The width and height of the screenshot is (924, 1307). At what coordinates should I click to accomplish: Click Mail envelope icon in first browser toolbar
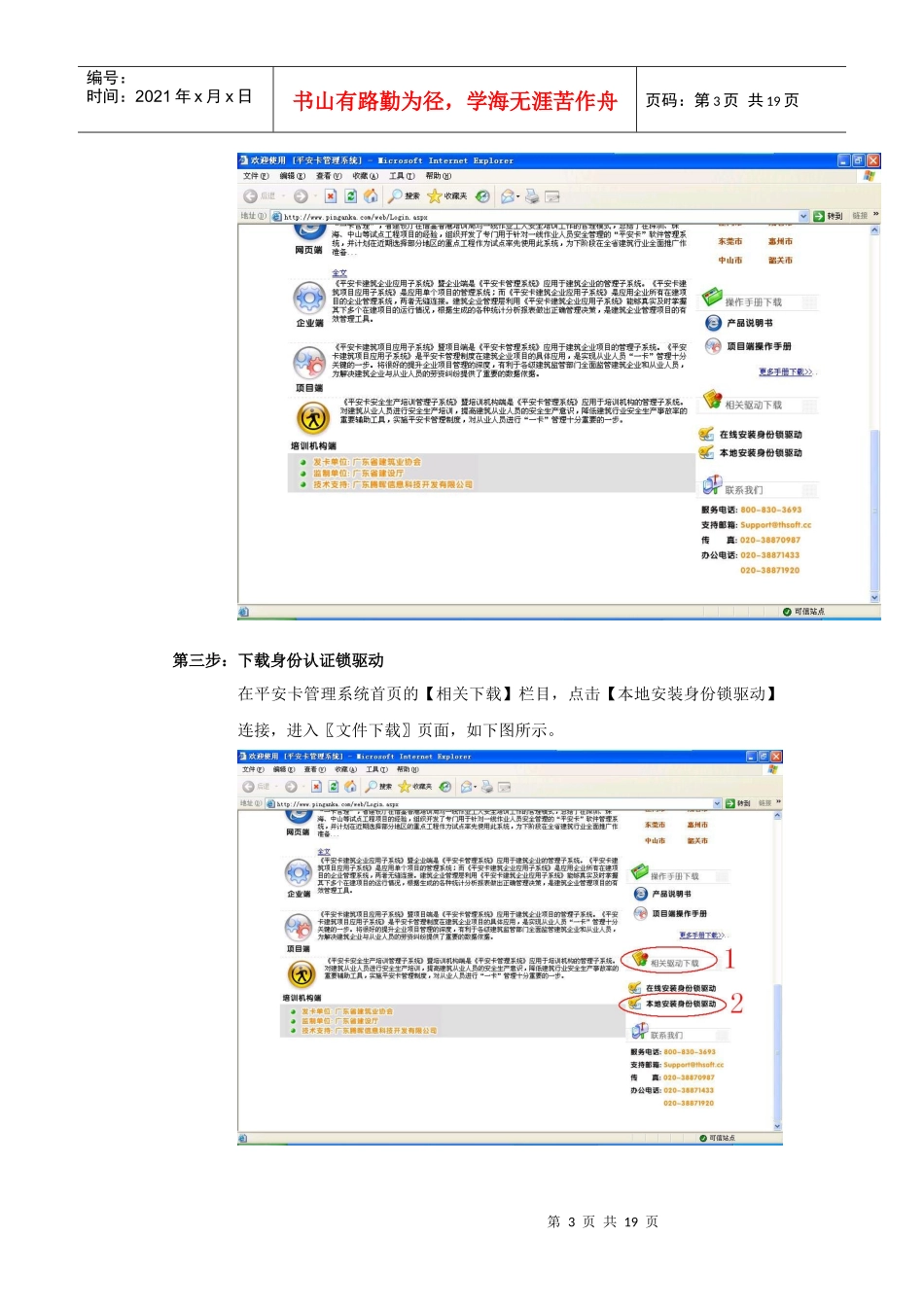507,196
